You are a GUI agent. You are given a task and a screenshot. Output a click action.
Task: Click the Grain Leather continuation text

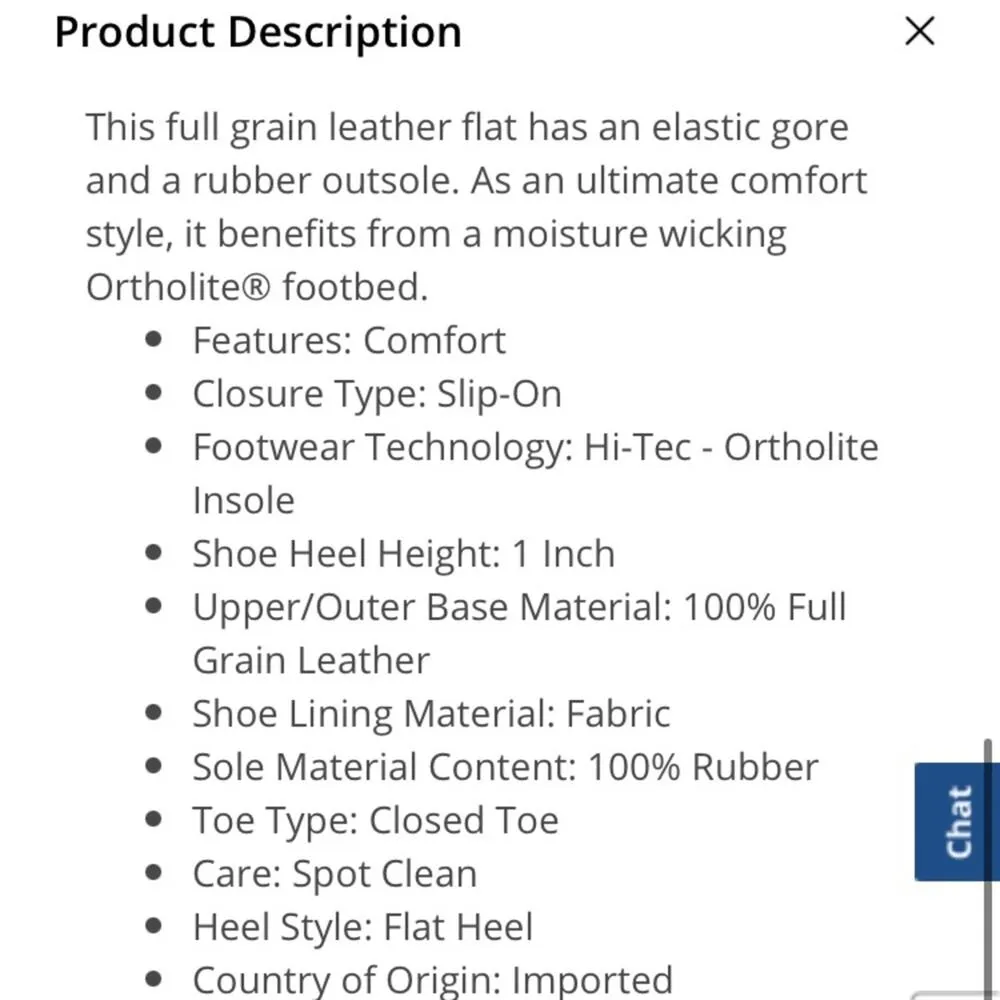coord(311,660)
